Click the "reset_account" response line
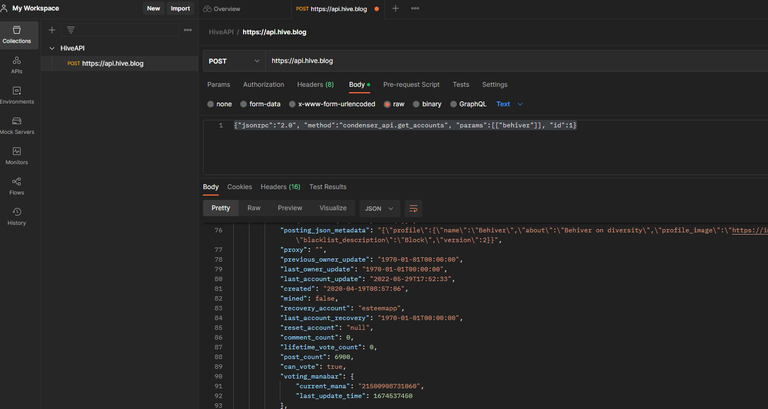The height and width of the screenshot is (409, 768). (326, 328)
